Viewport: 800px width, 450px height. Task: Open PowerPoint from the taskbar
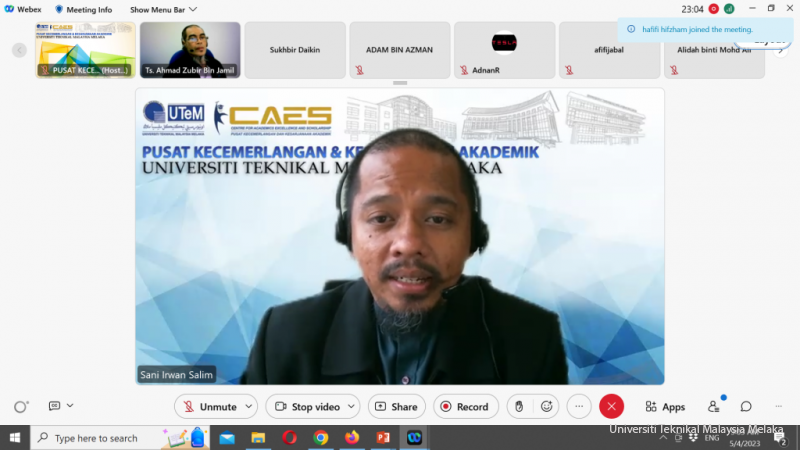point(381,438)
